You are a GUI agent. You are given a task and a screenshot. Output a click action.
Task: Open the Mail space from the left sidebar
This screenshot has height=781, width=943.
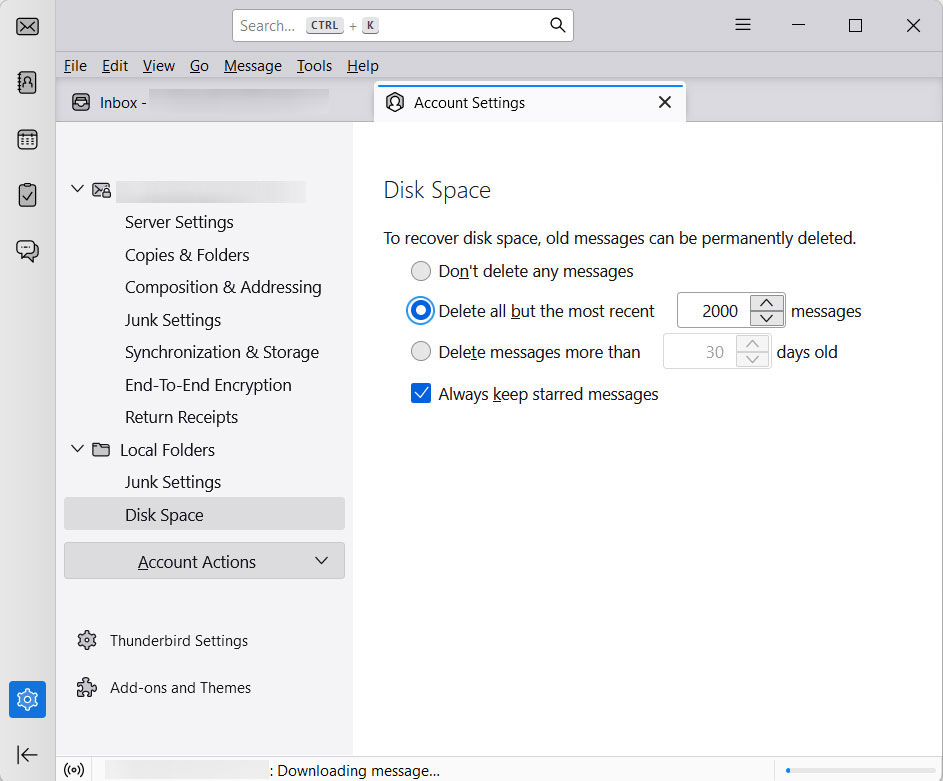pyautogui.click(x=27, y=27)
